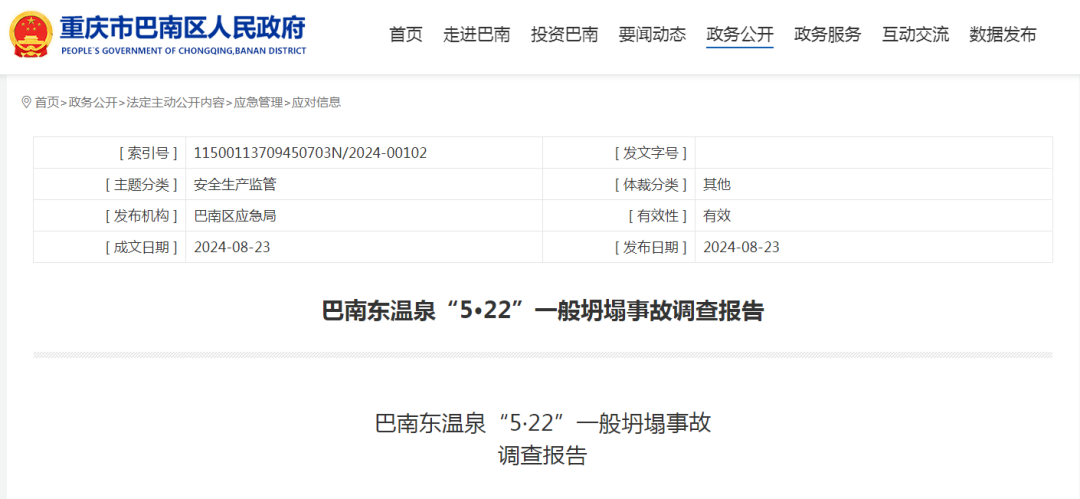Click the national emblem logo icon
This screenshot has width=1080, height=499.
click(x=32, y=35)
